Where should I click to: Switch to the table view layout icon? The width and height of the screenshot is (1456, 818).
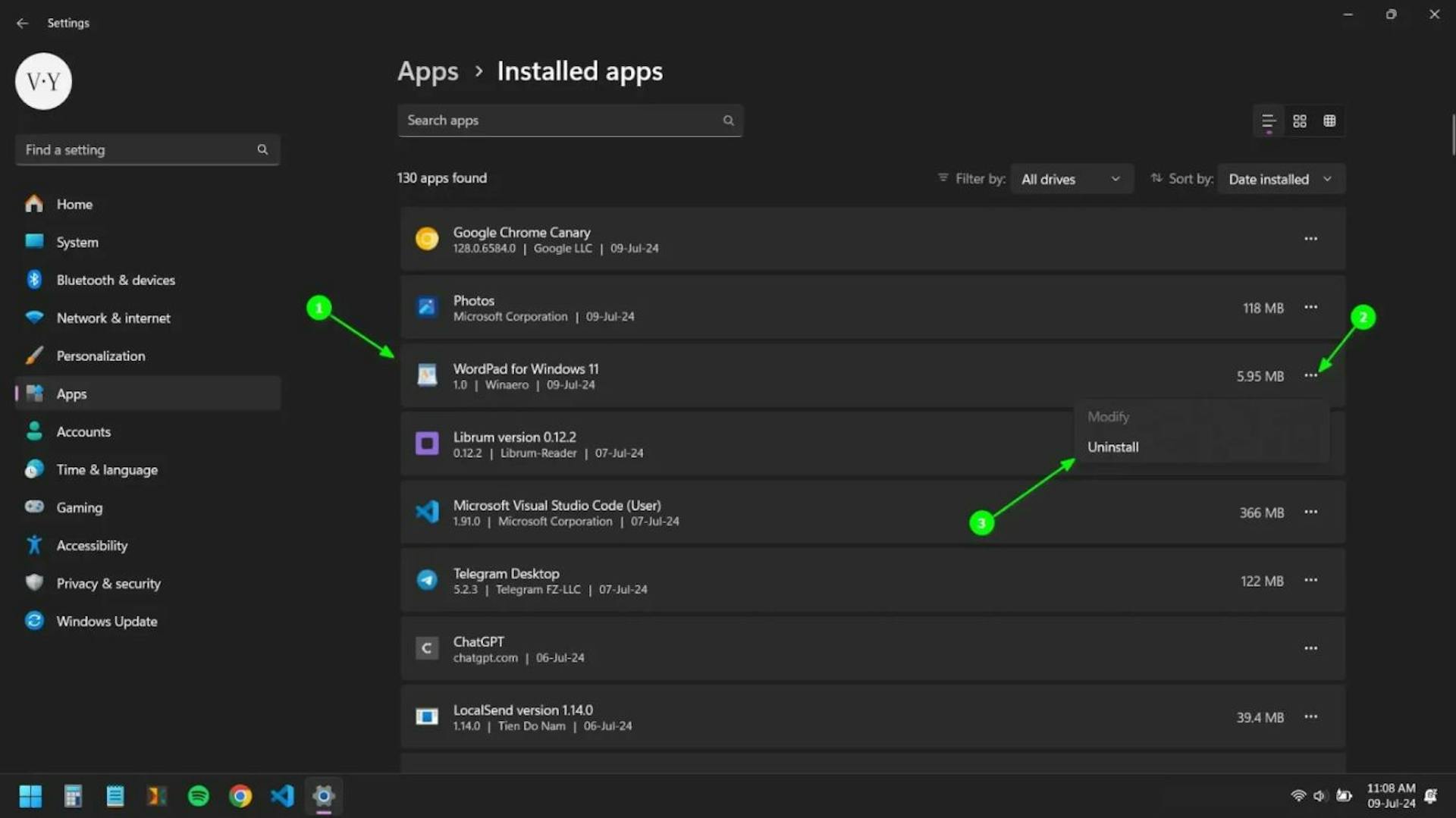pos(1329,121)
